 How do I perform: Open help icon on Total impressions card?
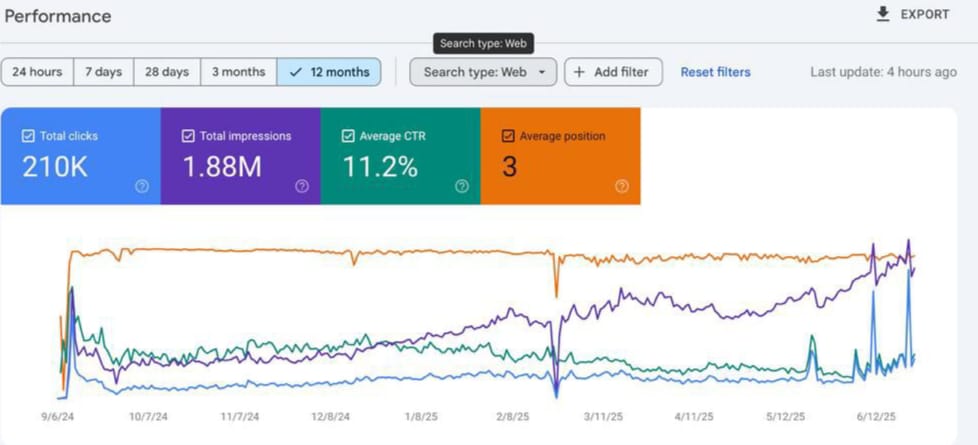point(302,186)
